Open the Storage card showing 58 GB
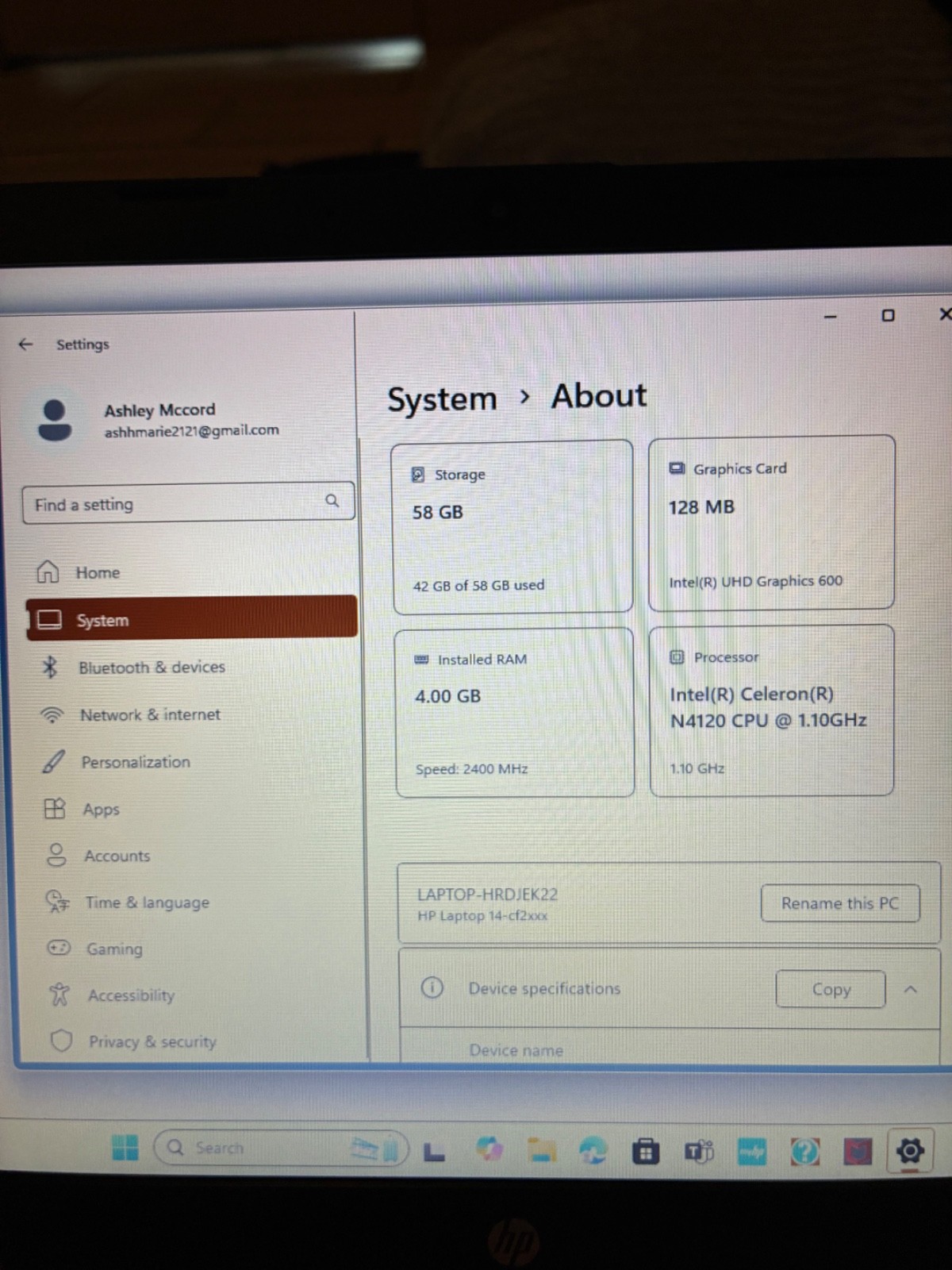The image size is (952, 1270). [x=512, y=527]
